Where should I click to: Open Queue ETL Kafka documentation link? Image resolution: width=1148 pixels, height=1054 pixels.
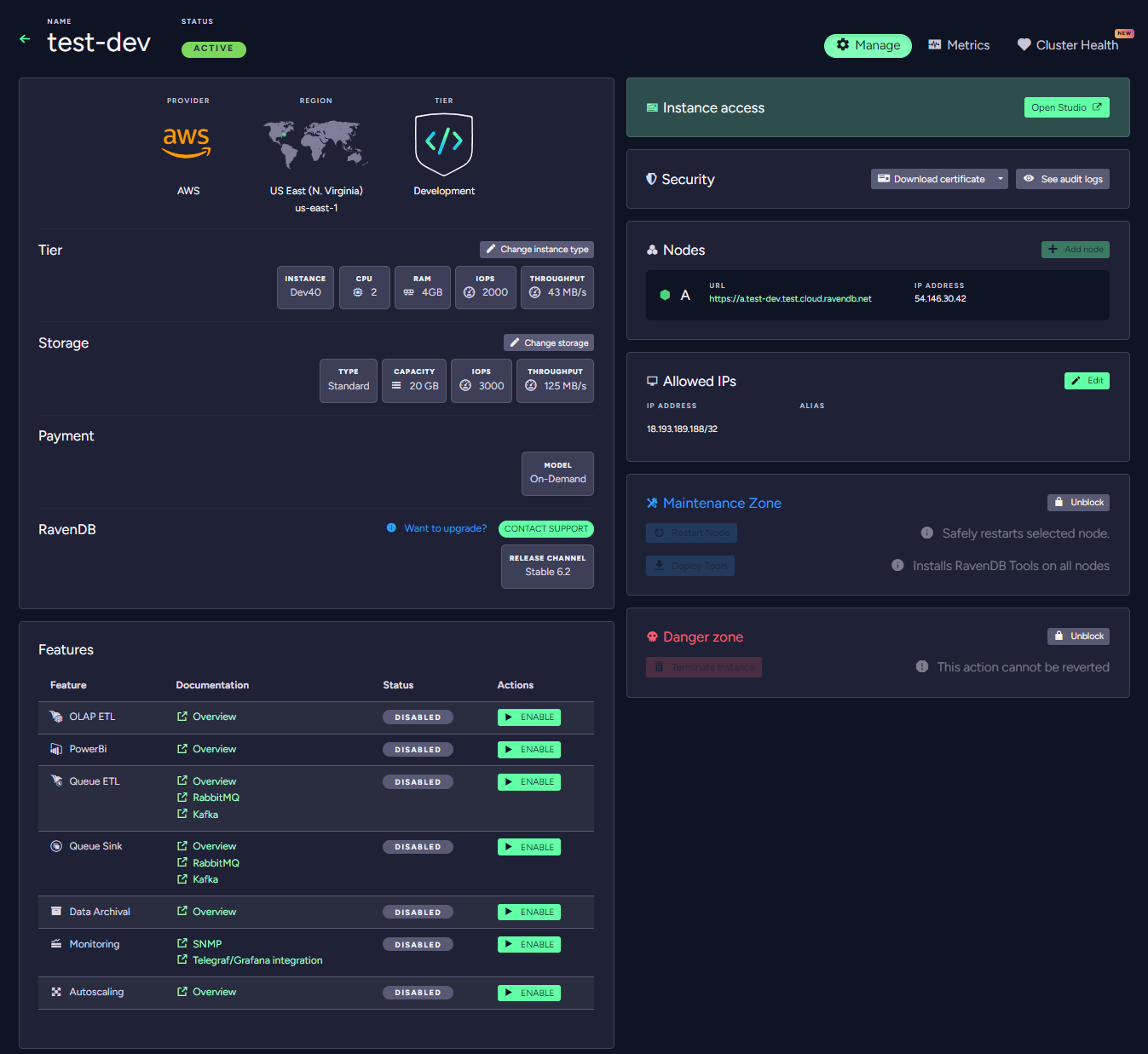point(198,815)
